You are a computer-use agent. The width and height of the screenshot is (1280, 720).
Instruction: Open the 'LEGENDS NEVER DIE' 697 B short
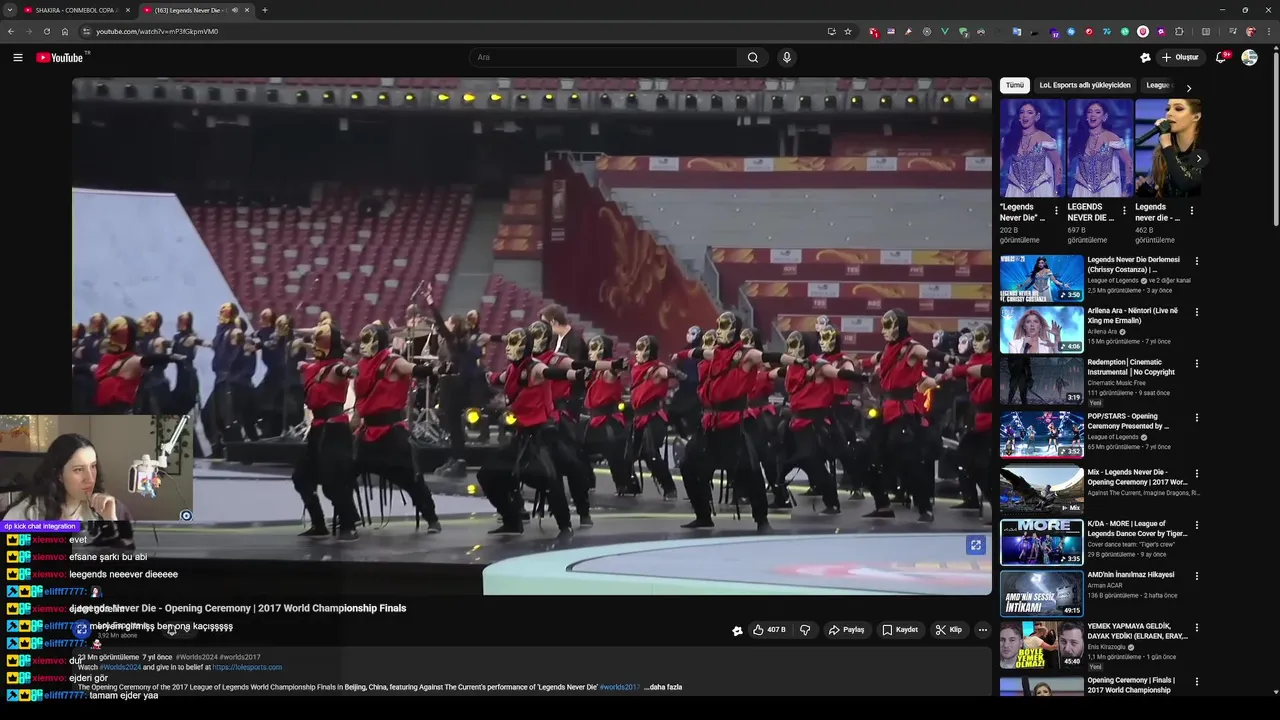[1100, 148]
